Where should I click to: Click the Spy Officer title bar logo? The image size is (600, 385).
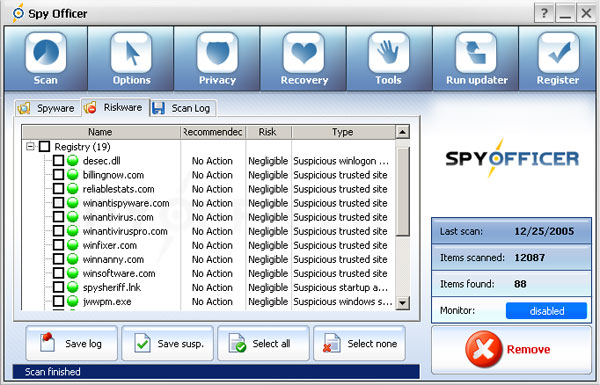pos(18,13)
